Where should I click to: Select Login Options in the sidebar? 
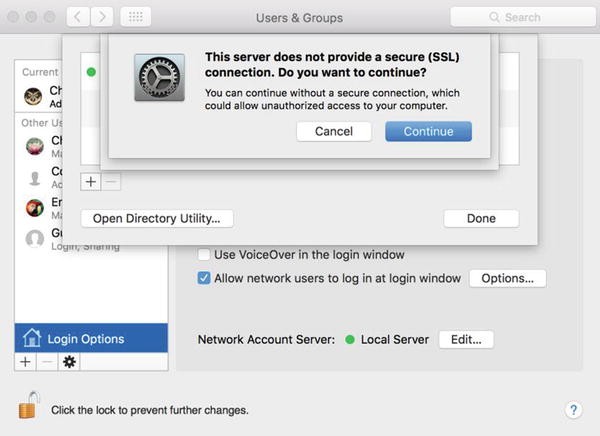[91, 338]
